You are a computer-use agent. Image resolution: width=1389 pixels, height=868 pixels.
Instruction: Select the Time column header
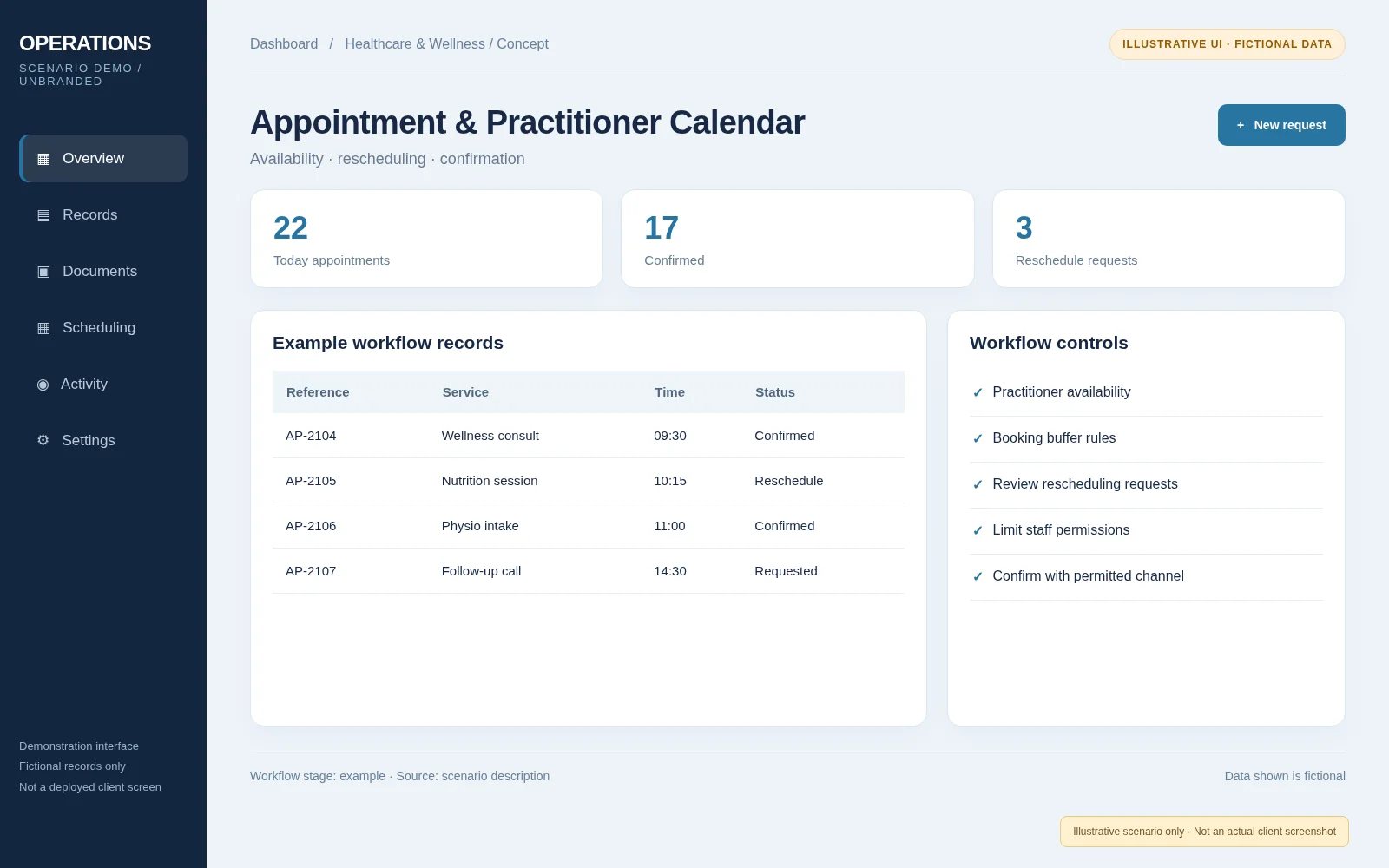tap(669, 392)
